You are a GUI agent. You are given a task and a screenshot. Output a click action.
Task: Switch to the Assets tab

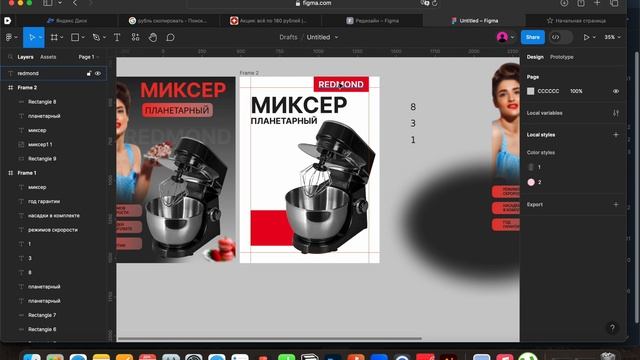click(48, 57)
